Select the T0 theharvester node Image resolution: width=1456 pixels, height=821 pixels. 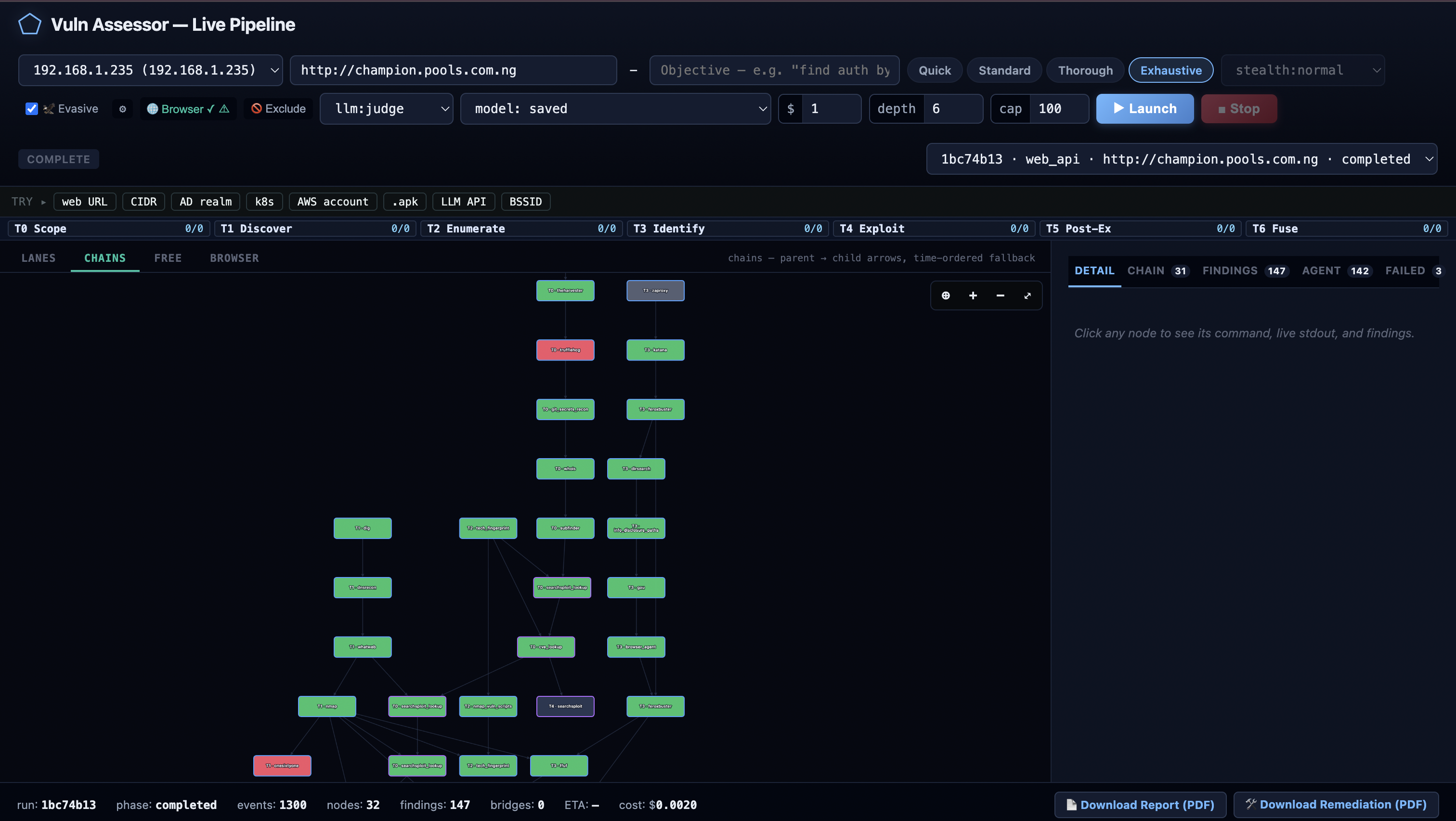(565, 290)
